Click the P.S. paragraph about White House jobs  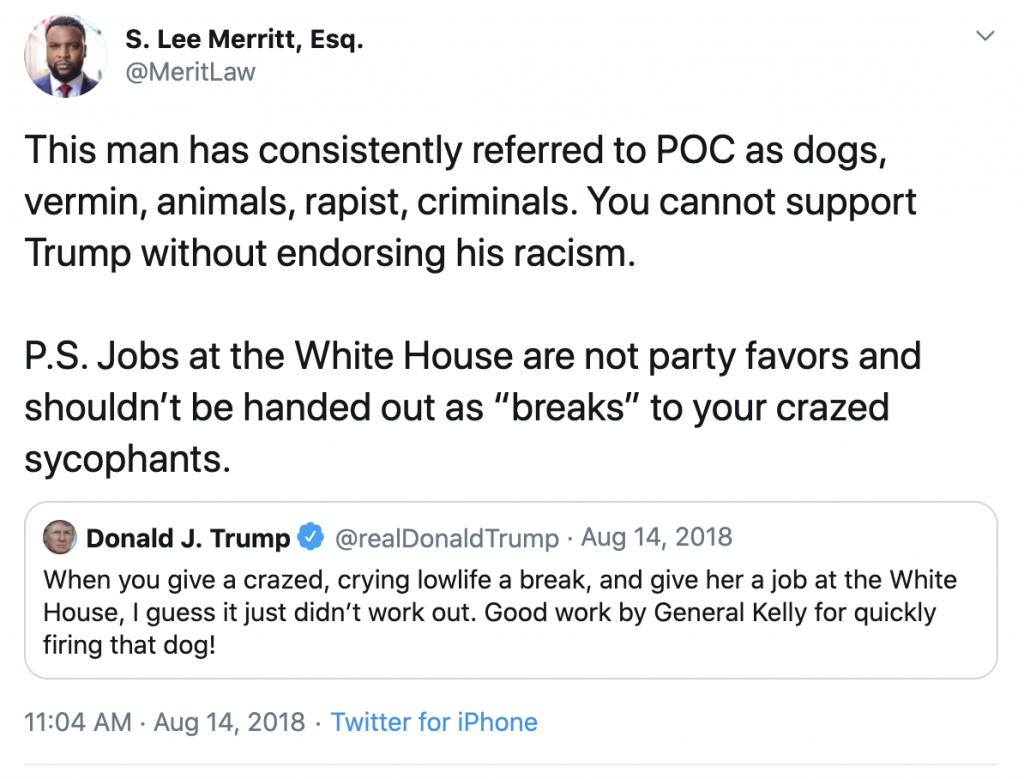tap(470, 408)
